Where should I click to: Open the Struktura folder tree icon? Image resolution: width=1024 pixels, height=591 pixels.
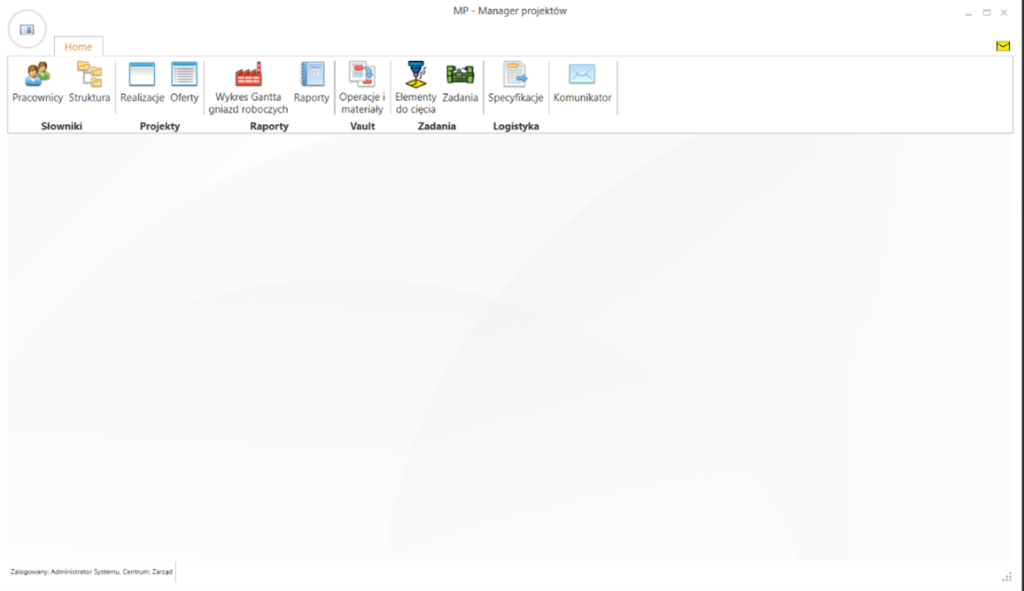coord(89,83)
